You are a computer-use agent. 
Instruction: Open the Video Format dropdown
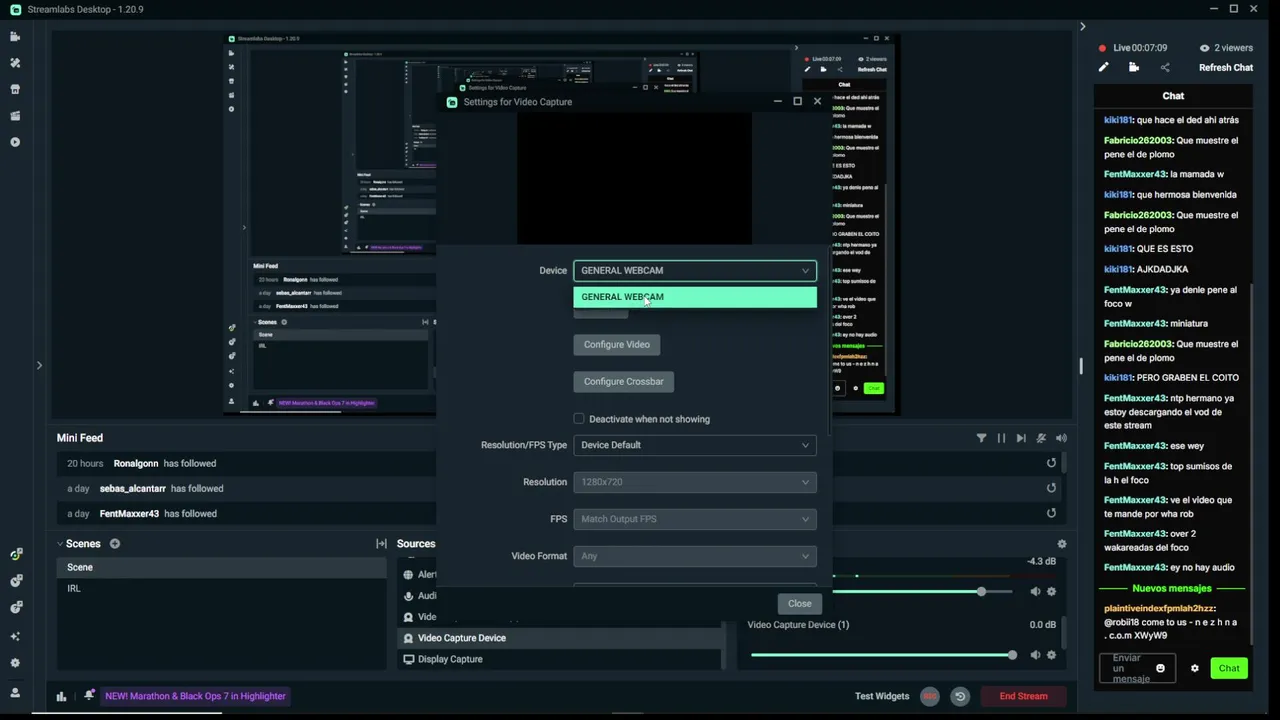pyautogui.click(x=695, y=556)
